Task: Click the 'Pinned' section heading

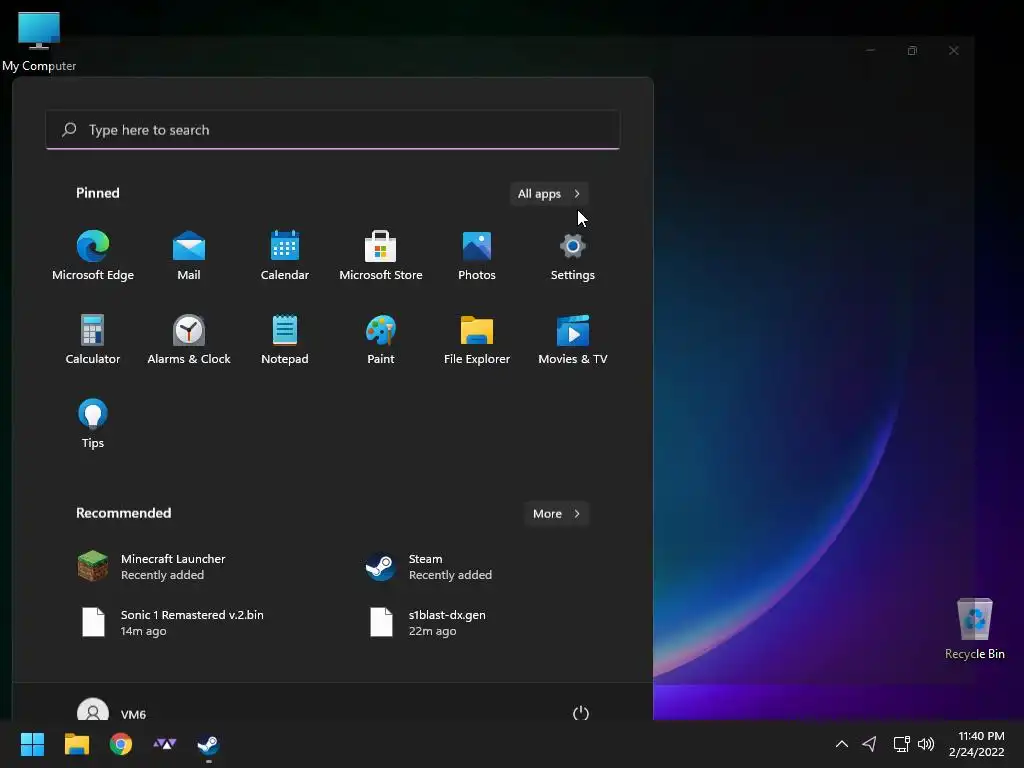Action: pos(97,193)
